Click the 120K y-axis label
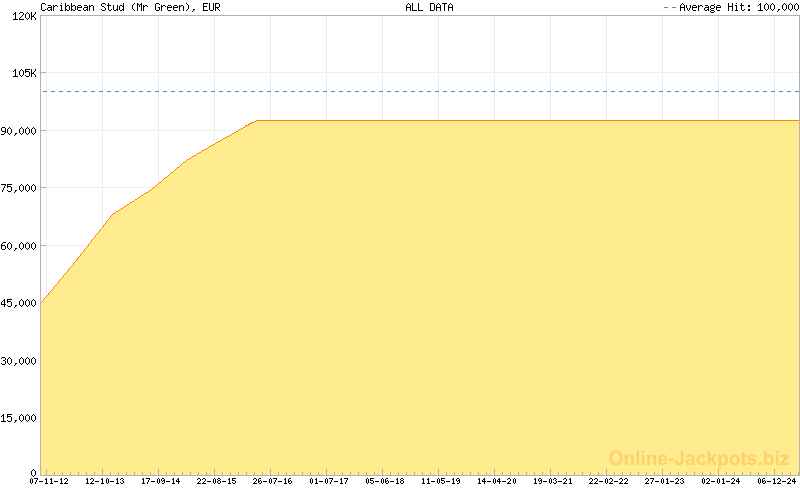The width and height of the screenshot is (800, 490). (x=22, y=17)
